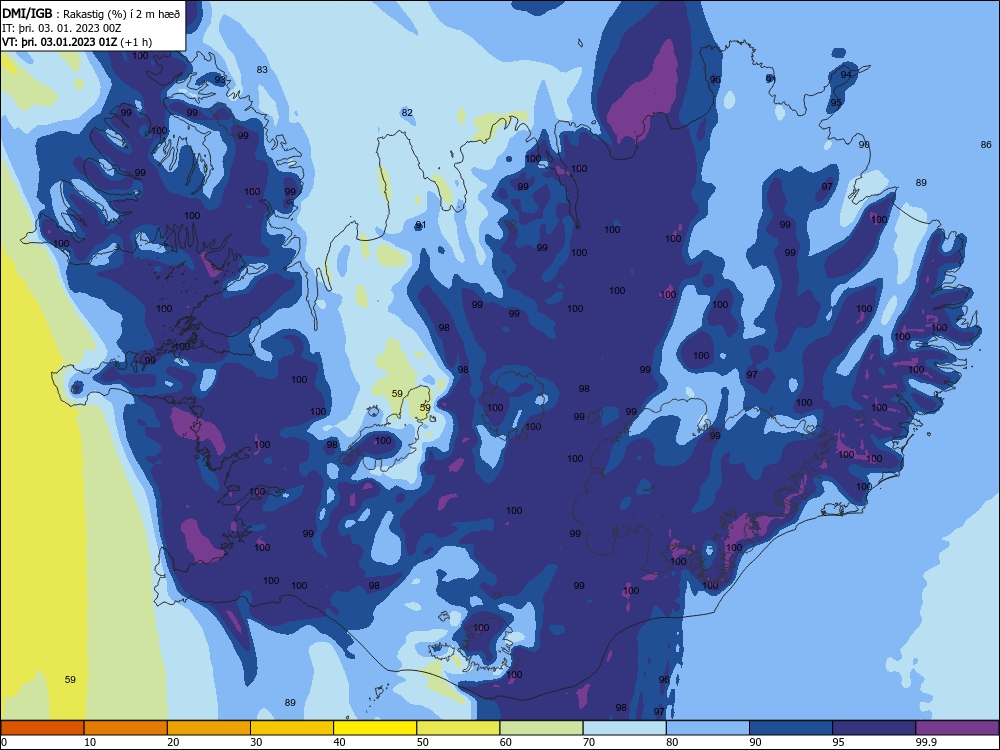Click the humidity value '83' on the map
The width and height of the screenshot is (1000, 750).
(262, 70)
